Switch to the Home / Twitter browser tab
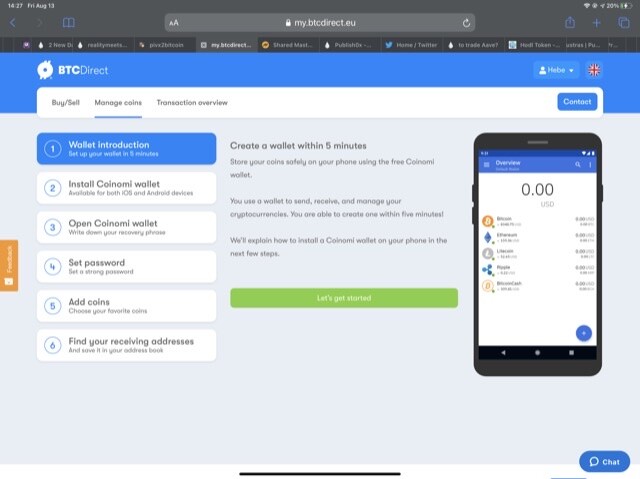640x479 pixels. [411, 45]
